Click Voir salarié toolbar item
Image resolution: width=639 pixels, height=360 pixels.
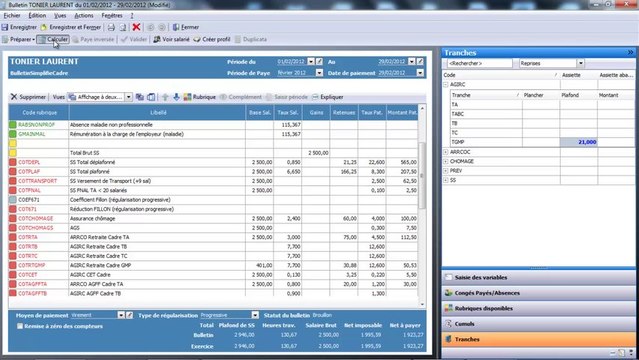[172, 40]
